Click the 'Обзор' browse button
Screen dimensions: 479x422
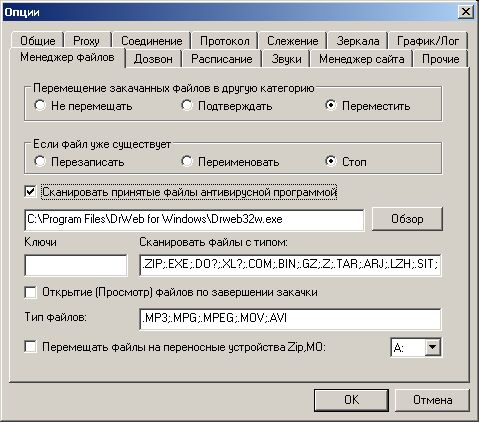pos(407,219)
